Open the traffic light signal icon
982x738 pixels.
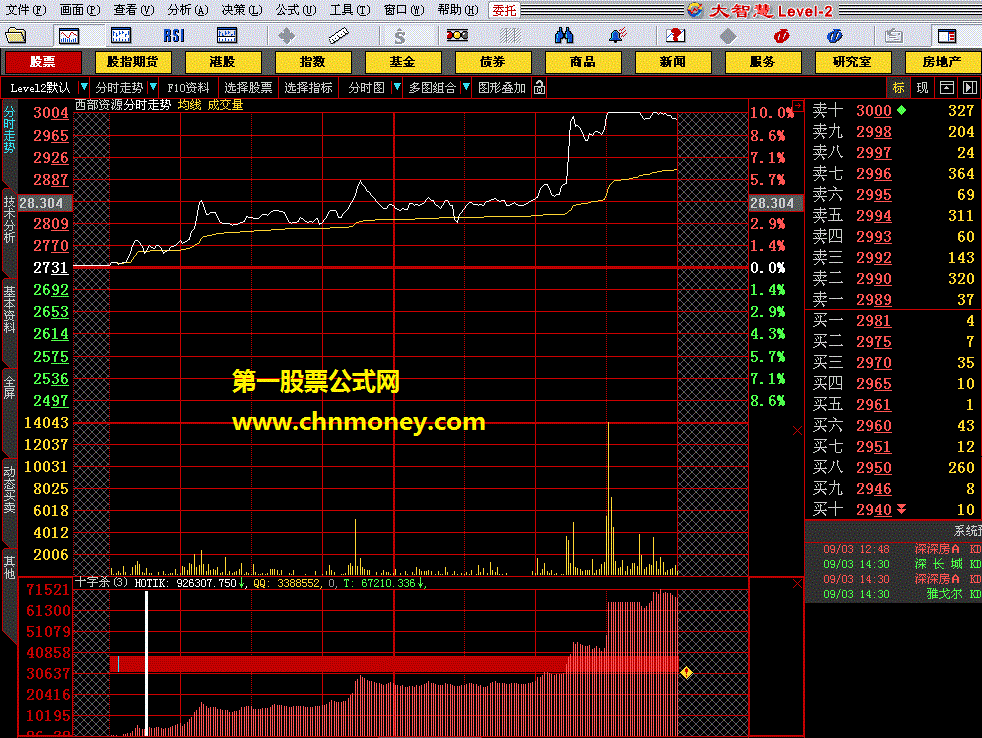pos(457,36)
